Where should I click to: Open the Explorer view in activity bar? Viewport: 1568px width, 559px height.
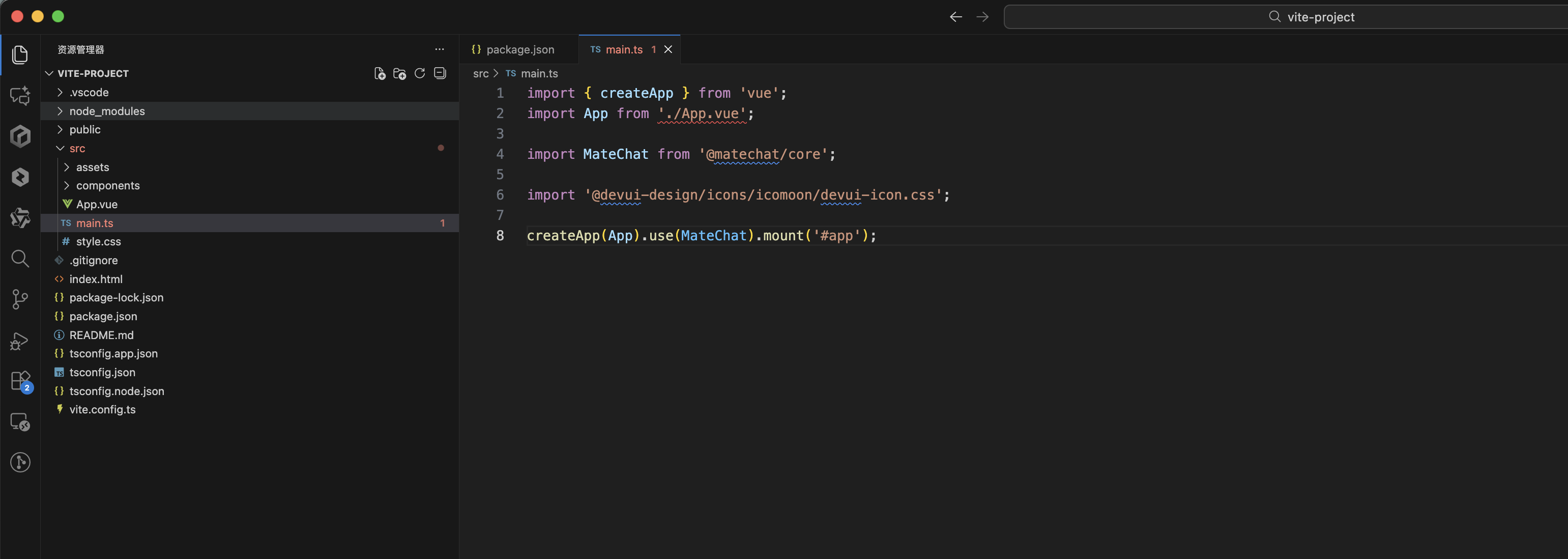tap(20, 55)
